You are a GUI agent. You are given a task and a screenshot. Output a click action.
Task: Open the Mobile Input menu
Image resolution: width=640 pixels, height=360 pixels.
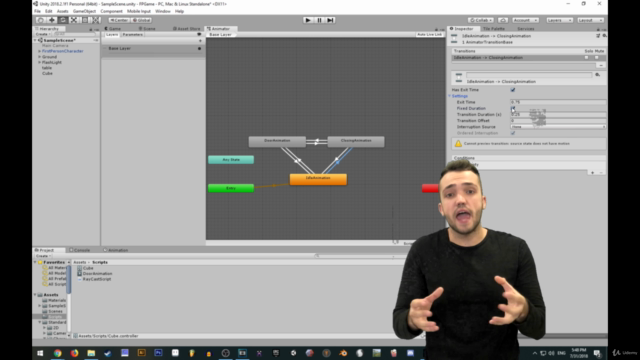pyautogui.click(x=139, y=11)
